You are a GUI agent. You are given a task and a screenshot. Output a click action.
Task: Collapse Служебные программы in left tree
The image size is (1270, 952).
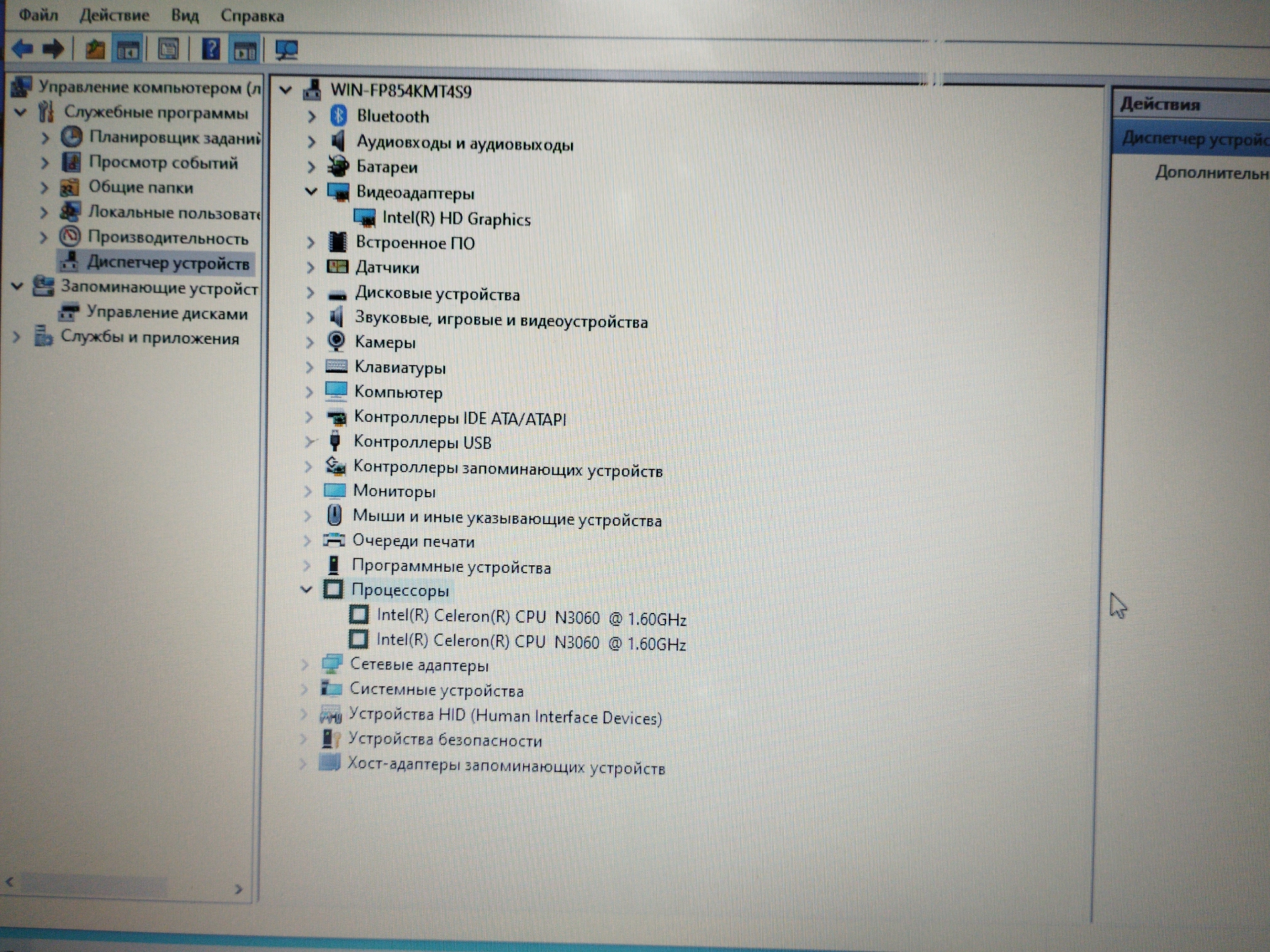click(21, 112)
